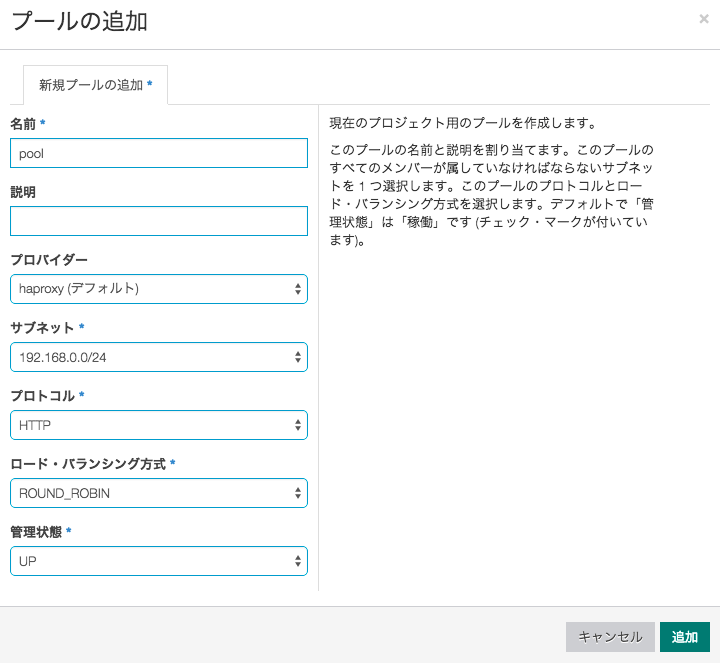The height and width of the screenshot is (663, 720).
Task: Close the プールの追加 dialog with X
Action: pyautogui.click(x=703, y=19)
